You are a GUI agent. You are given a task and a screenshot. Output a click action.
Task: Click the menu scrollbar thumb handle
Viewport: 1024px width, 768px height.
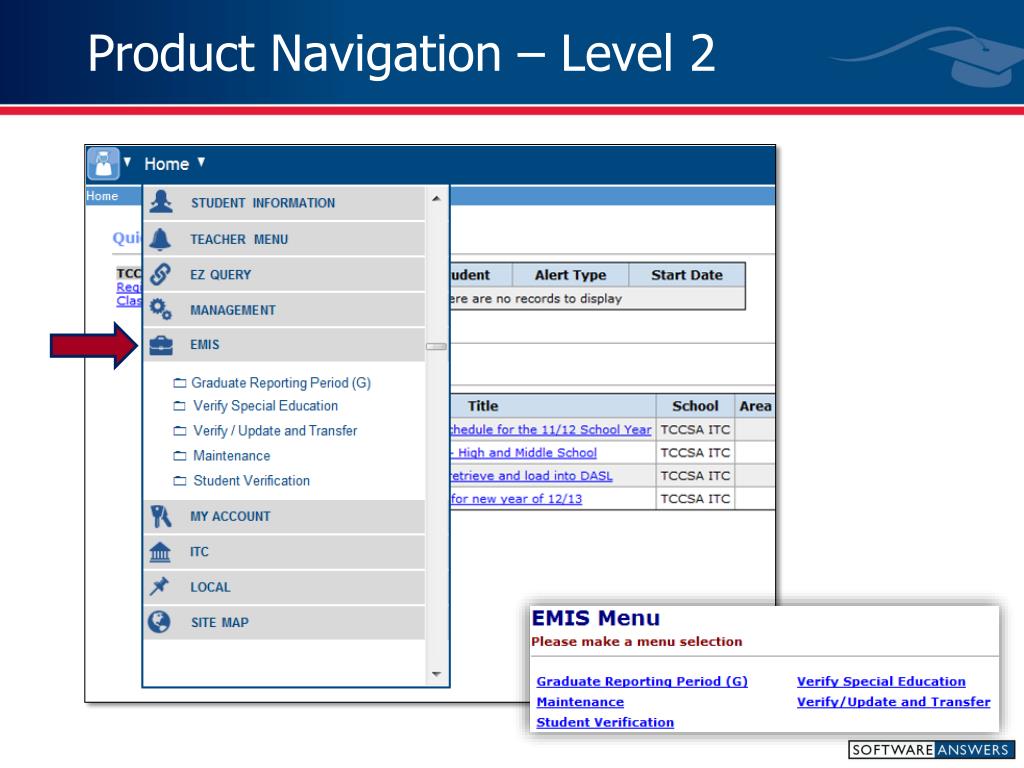click(436, 347)
